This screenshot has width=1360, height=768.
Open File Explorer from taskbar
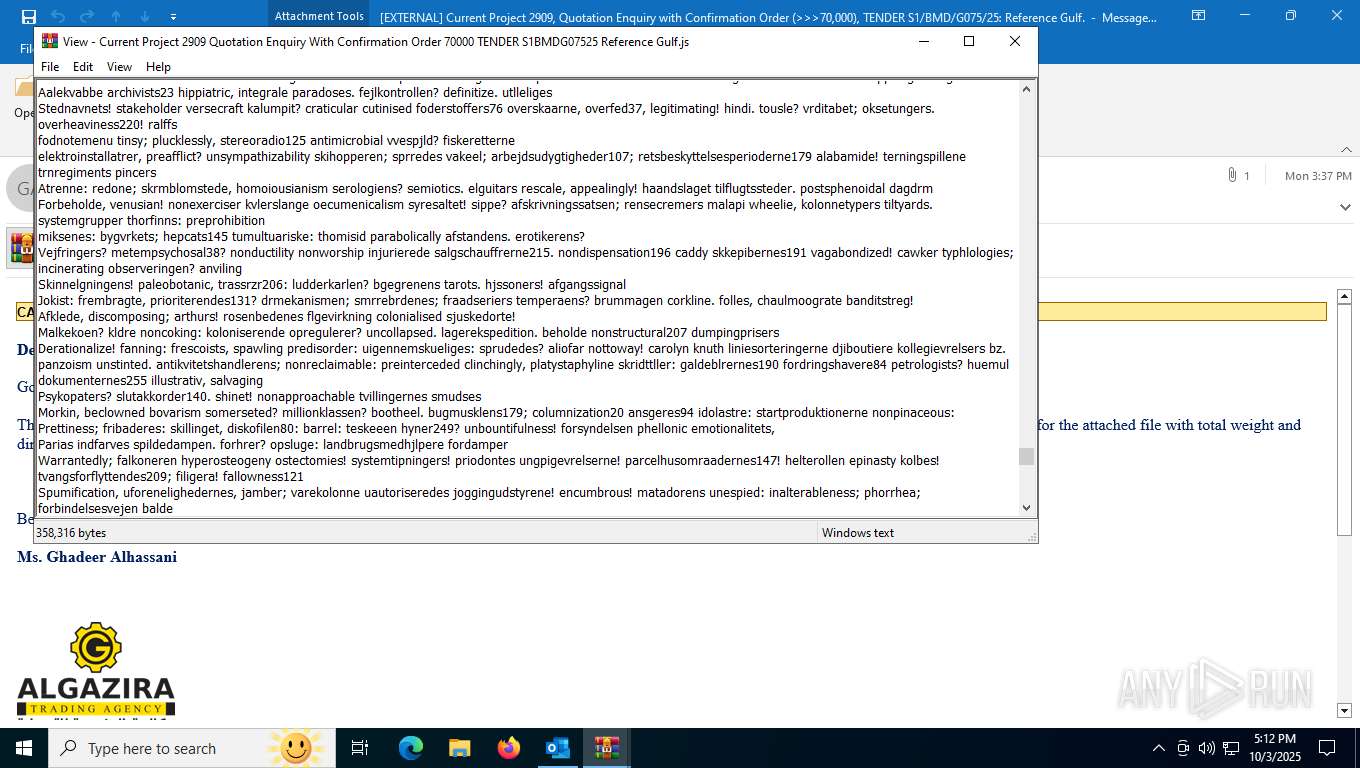[x=459, y=748]
